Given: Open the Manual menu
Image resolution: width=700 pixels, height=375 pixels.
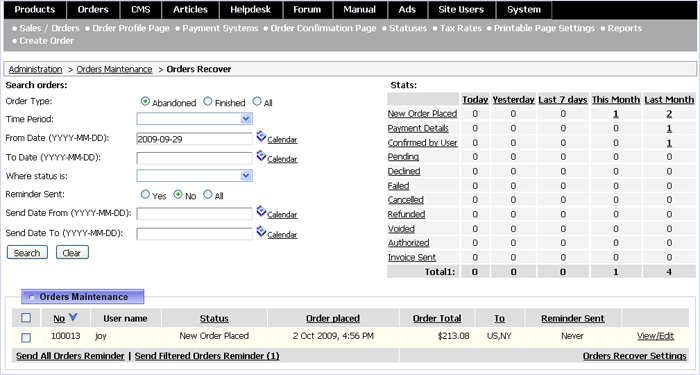Looking at the screenshot, I should (360, 10).
